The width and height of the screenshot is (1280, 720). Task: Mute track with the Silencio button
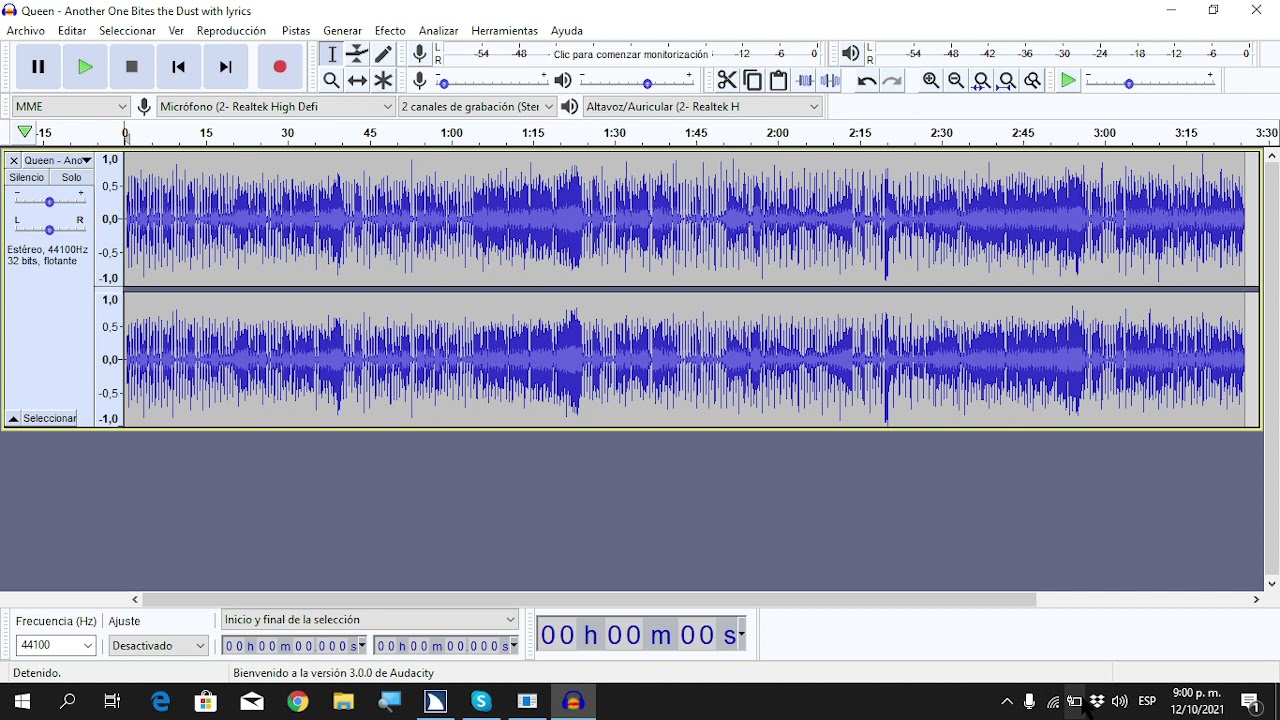click(27, 177)
